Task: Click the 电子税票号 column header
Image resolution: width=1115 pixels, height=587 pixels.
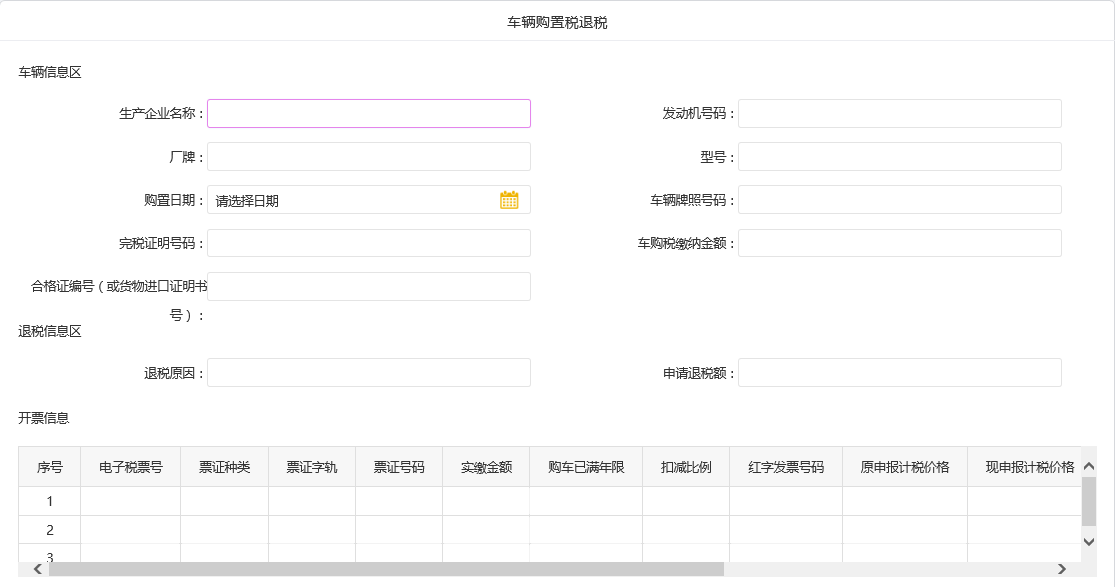Action: pos(130,467)
